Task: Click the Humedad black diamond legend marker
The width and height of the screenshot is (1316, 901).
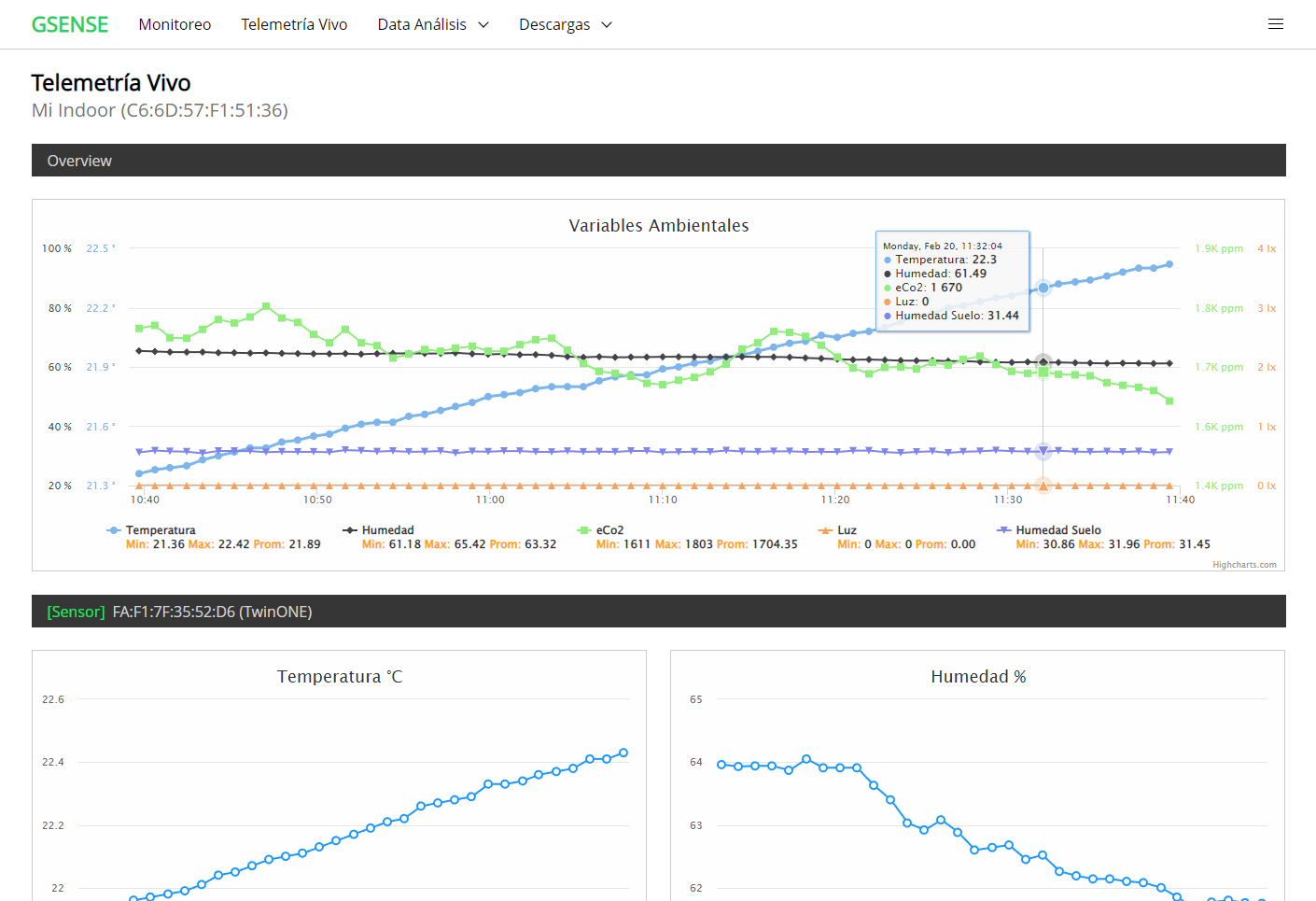Action: 350,530
